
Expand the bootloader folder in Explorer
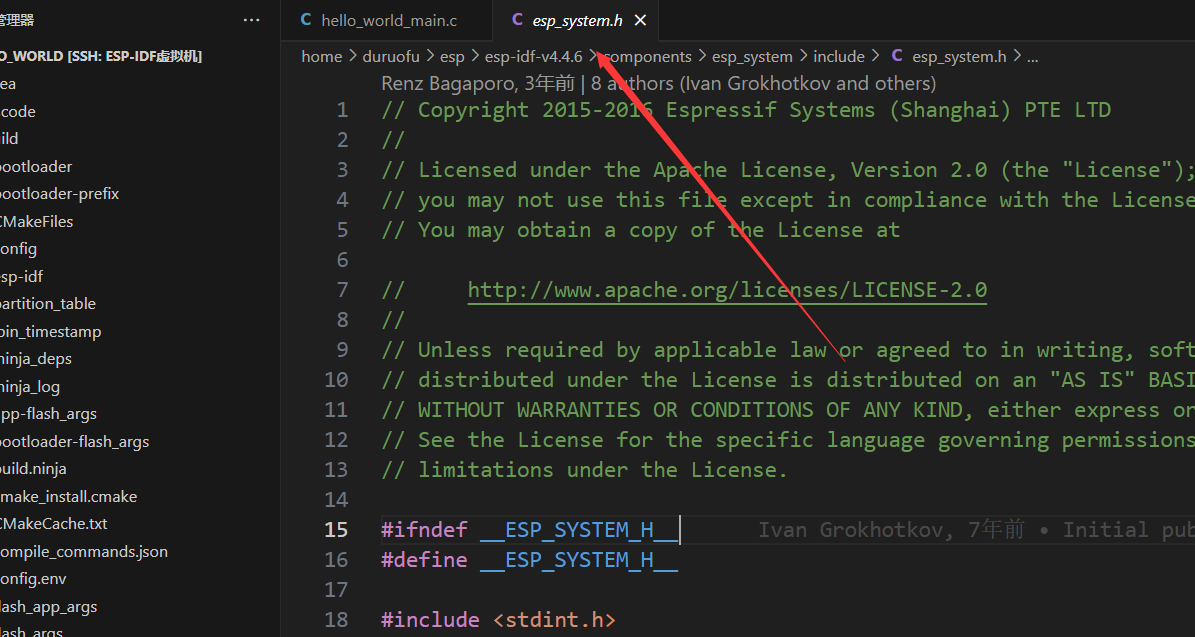tap(36, 166)
